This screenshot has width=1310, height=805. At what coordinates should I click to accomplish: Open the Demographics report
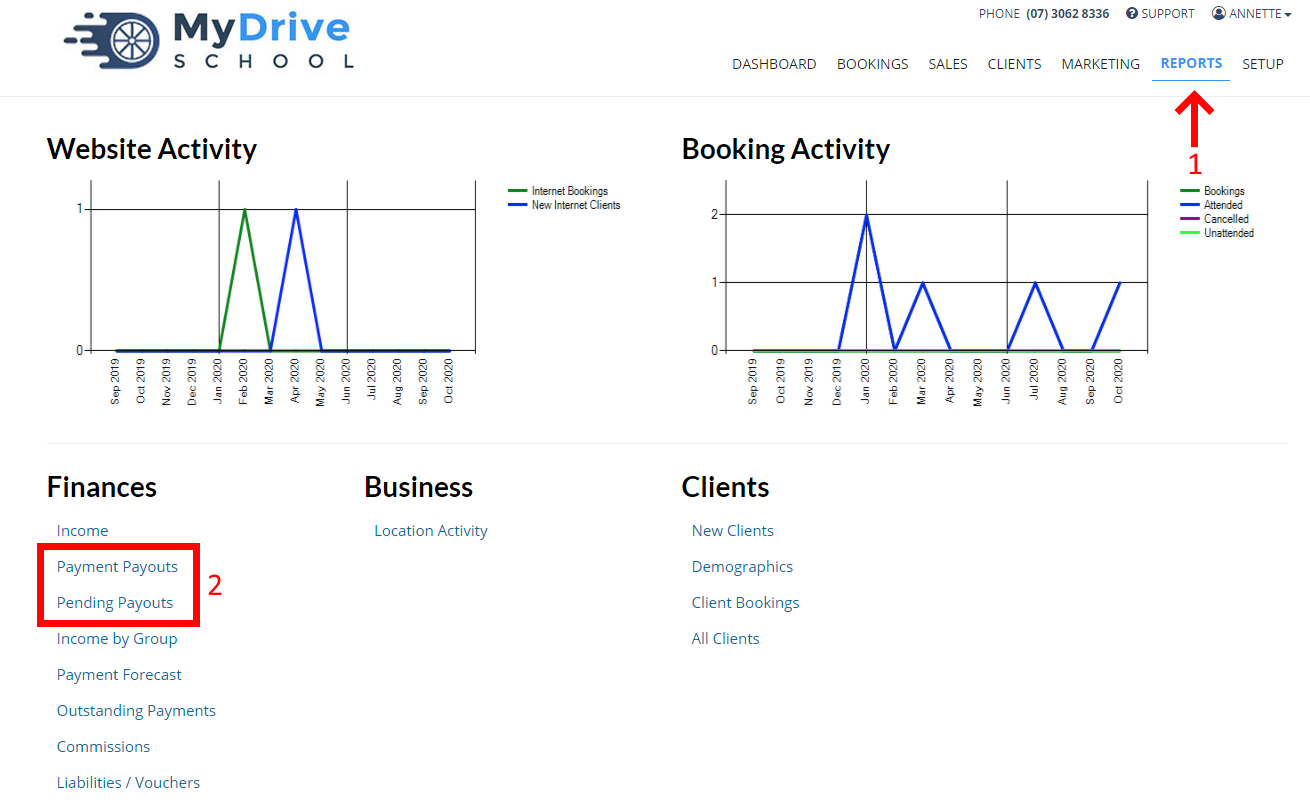tap(742, 567)
